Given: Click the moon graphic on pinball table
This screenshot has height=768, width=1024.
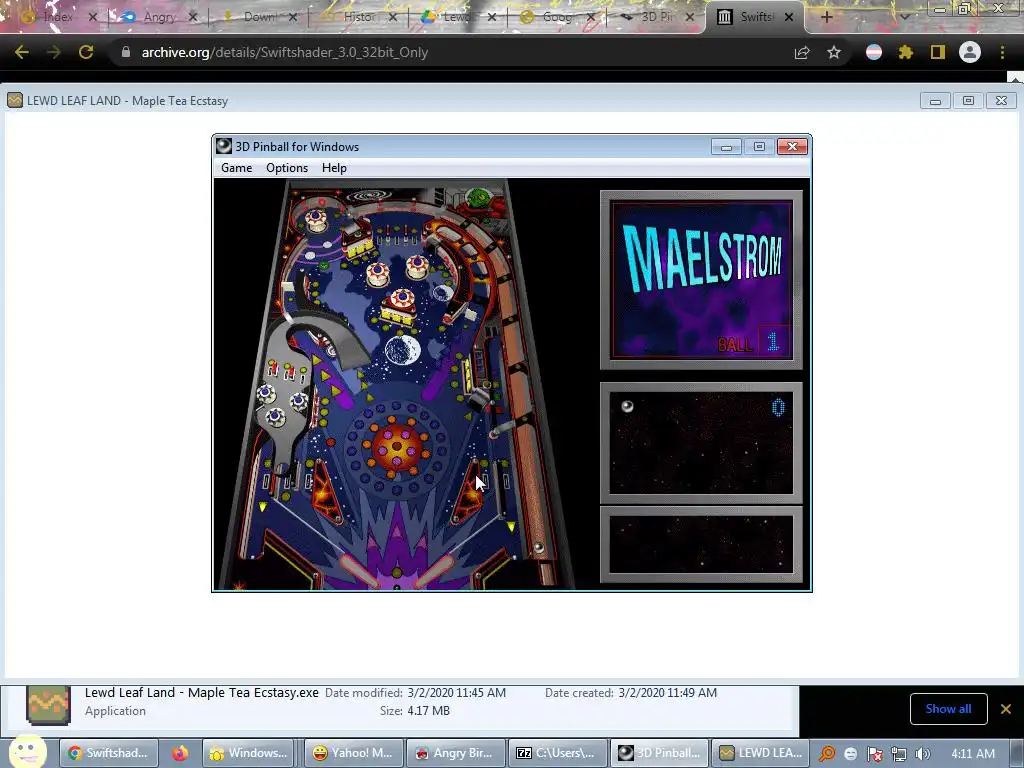Looking at the screenshot, I should [x=402, y=350].
